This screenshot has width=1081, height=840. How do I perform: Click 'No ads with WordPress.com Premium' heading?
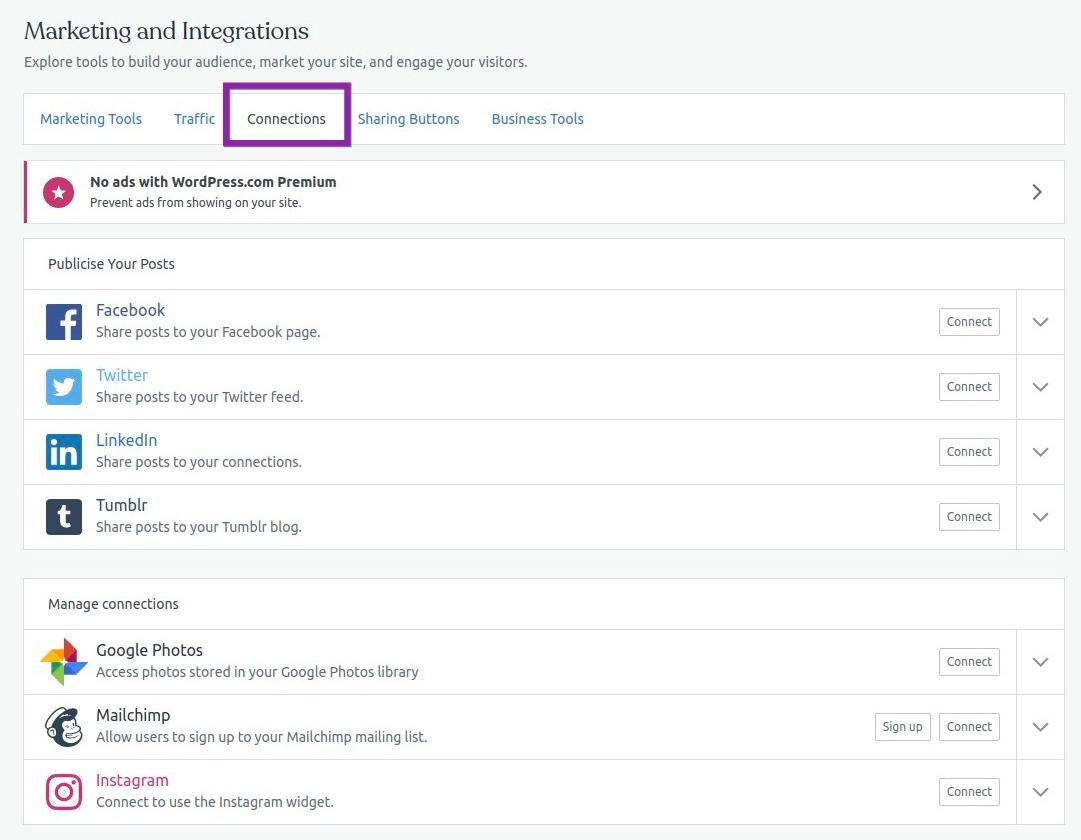[213, 182]
